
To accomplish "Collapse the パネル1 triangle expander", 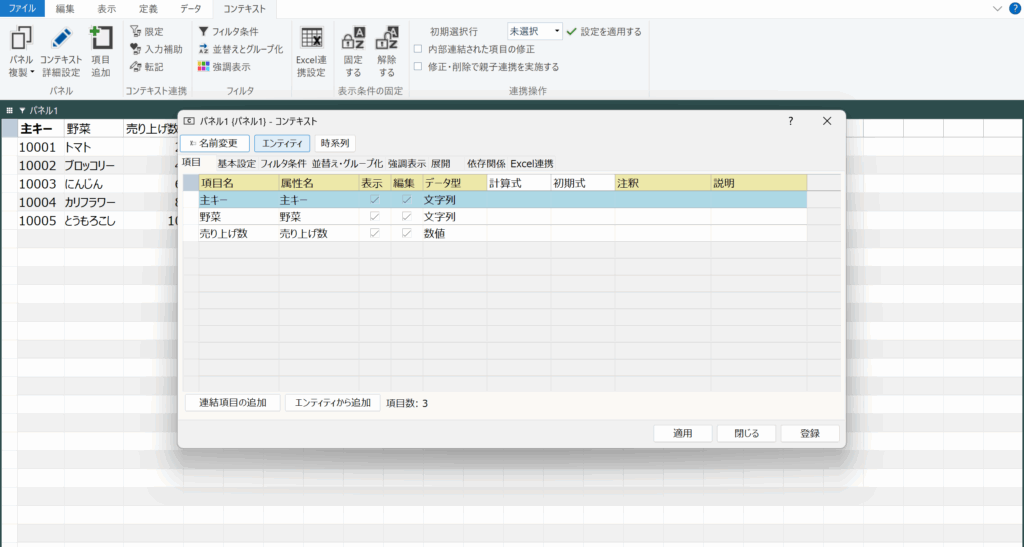I will pos(22,110).
